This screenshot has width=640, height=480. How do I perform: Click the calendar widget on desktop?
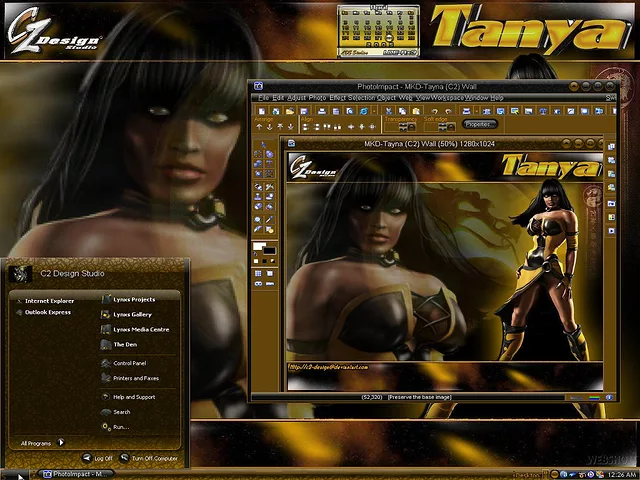point(378,31)
